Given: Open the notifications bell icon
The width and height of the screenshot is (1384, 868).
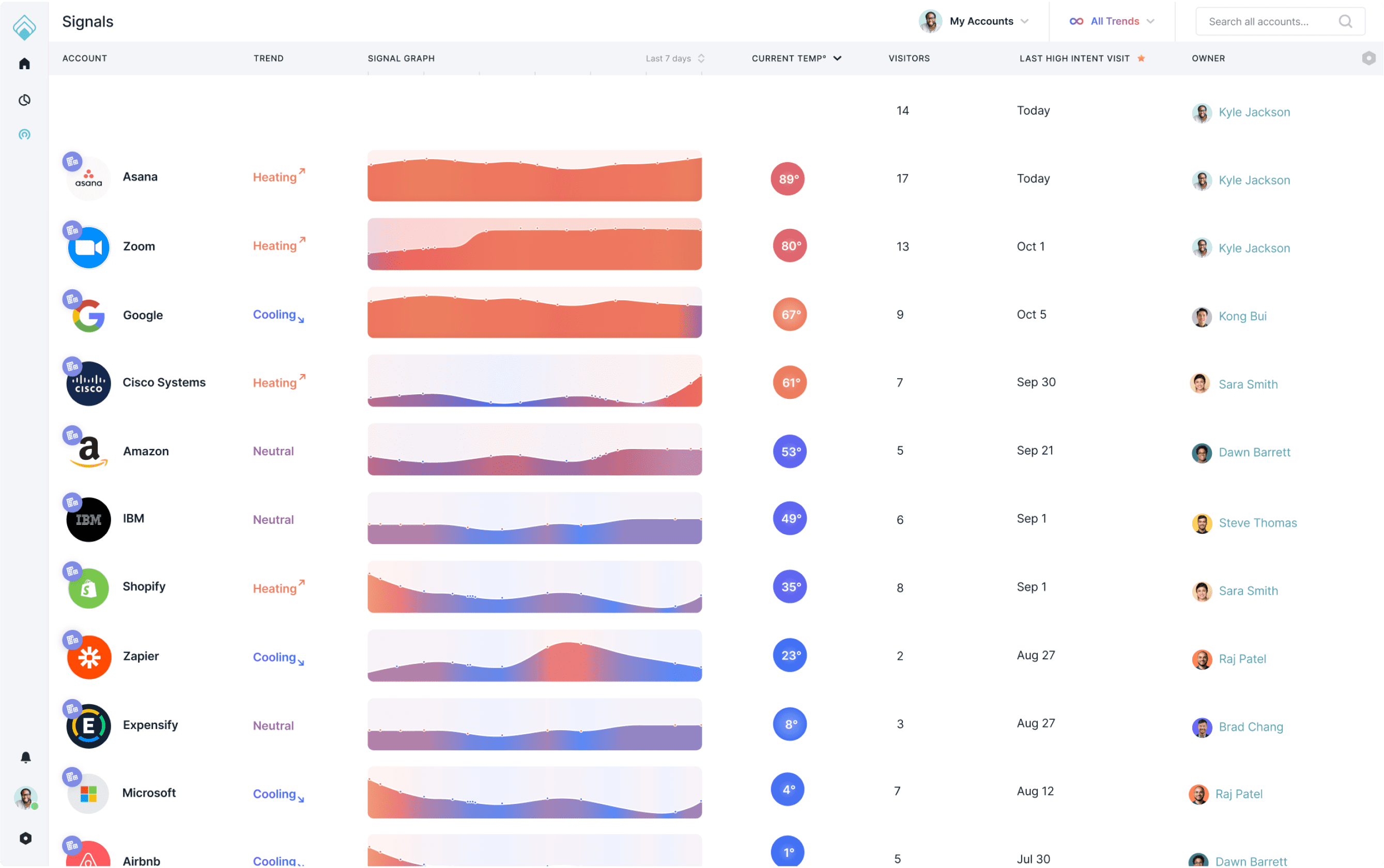Looking at the screenshot, I should (x=25, y=757).
